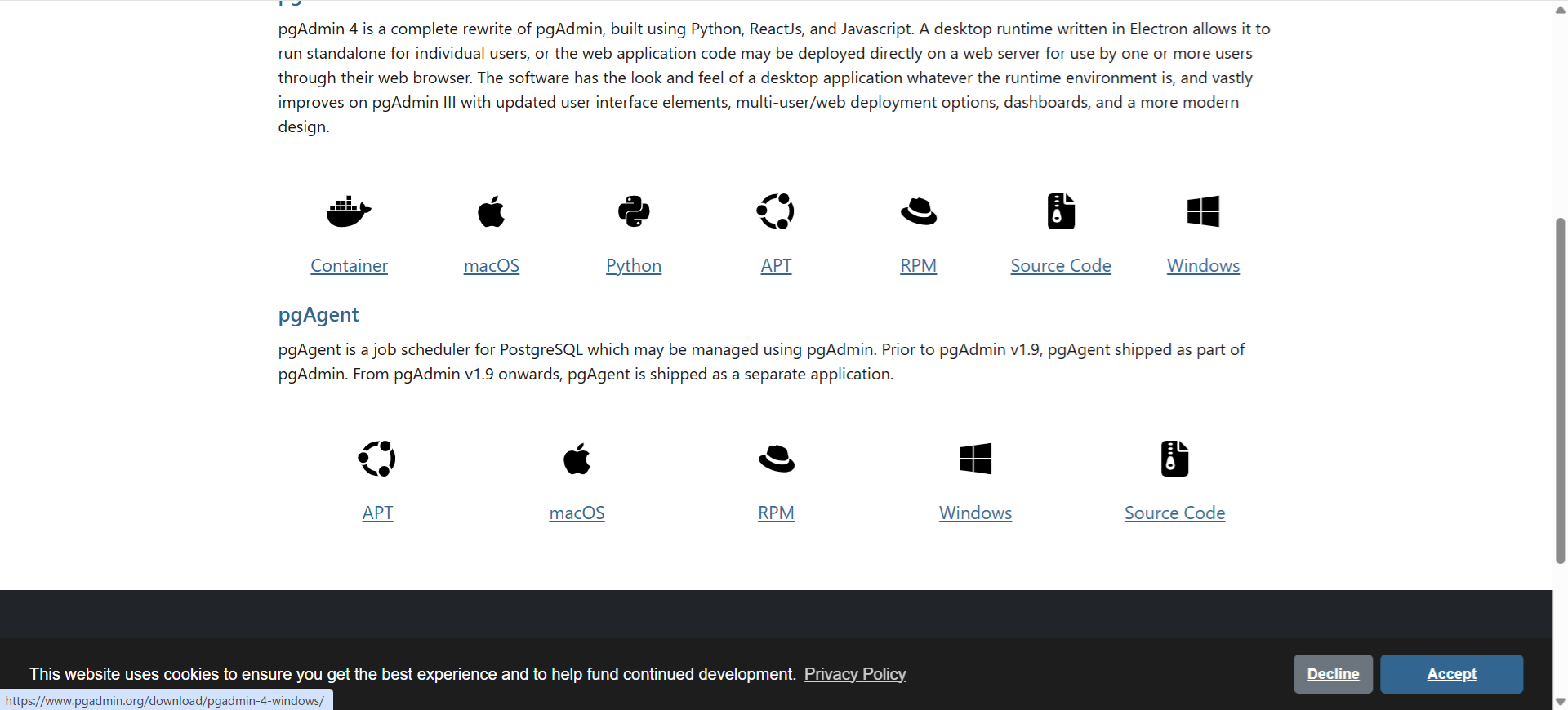Viewport: 1568px width, 710px height.
Task: Click the zip file icon under pgAgent
Action: pyautogui.click(x=1174, y=459)
